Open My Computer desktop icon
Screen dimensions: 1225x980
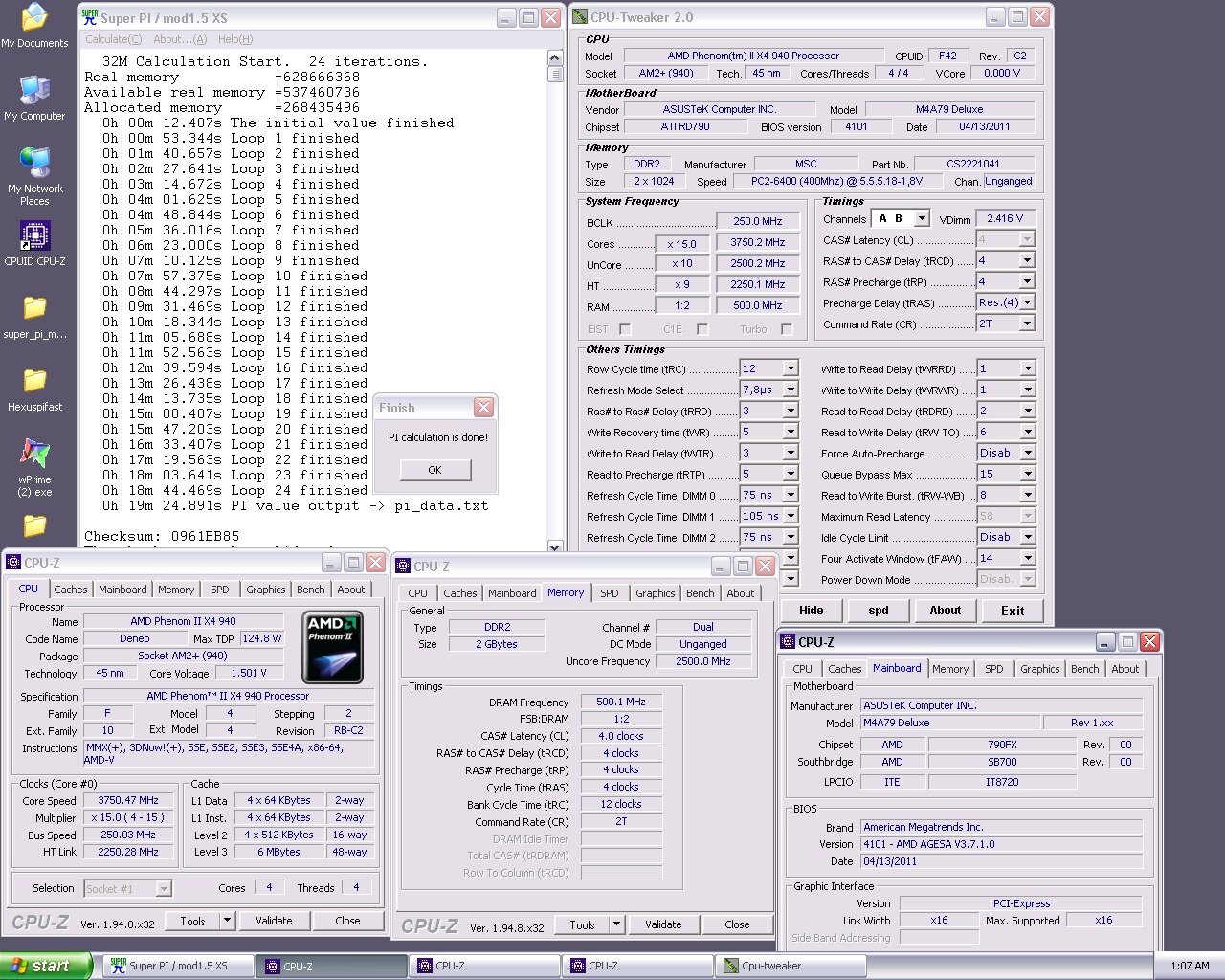pos(34,98)
